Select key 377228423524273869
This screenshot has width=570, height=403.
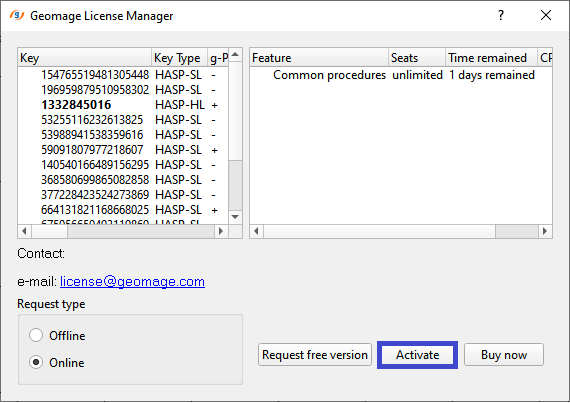[x=95, y=195]
